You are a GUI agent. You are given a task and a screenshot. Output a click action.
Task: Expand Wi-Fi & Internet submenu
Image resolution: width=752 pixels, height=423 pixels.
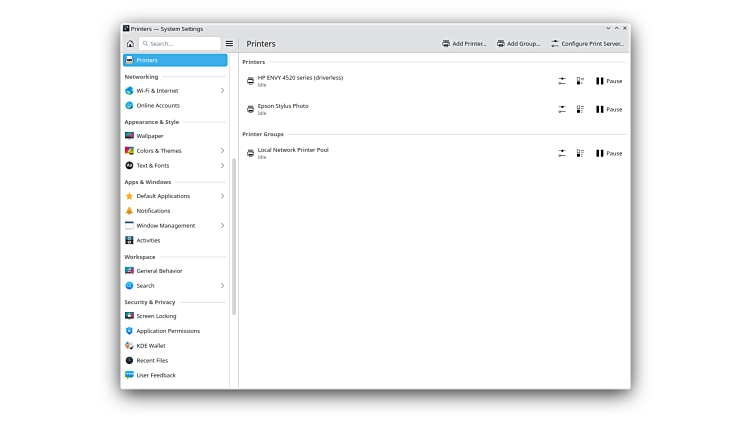(222, 91)
